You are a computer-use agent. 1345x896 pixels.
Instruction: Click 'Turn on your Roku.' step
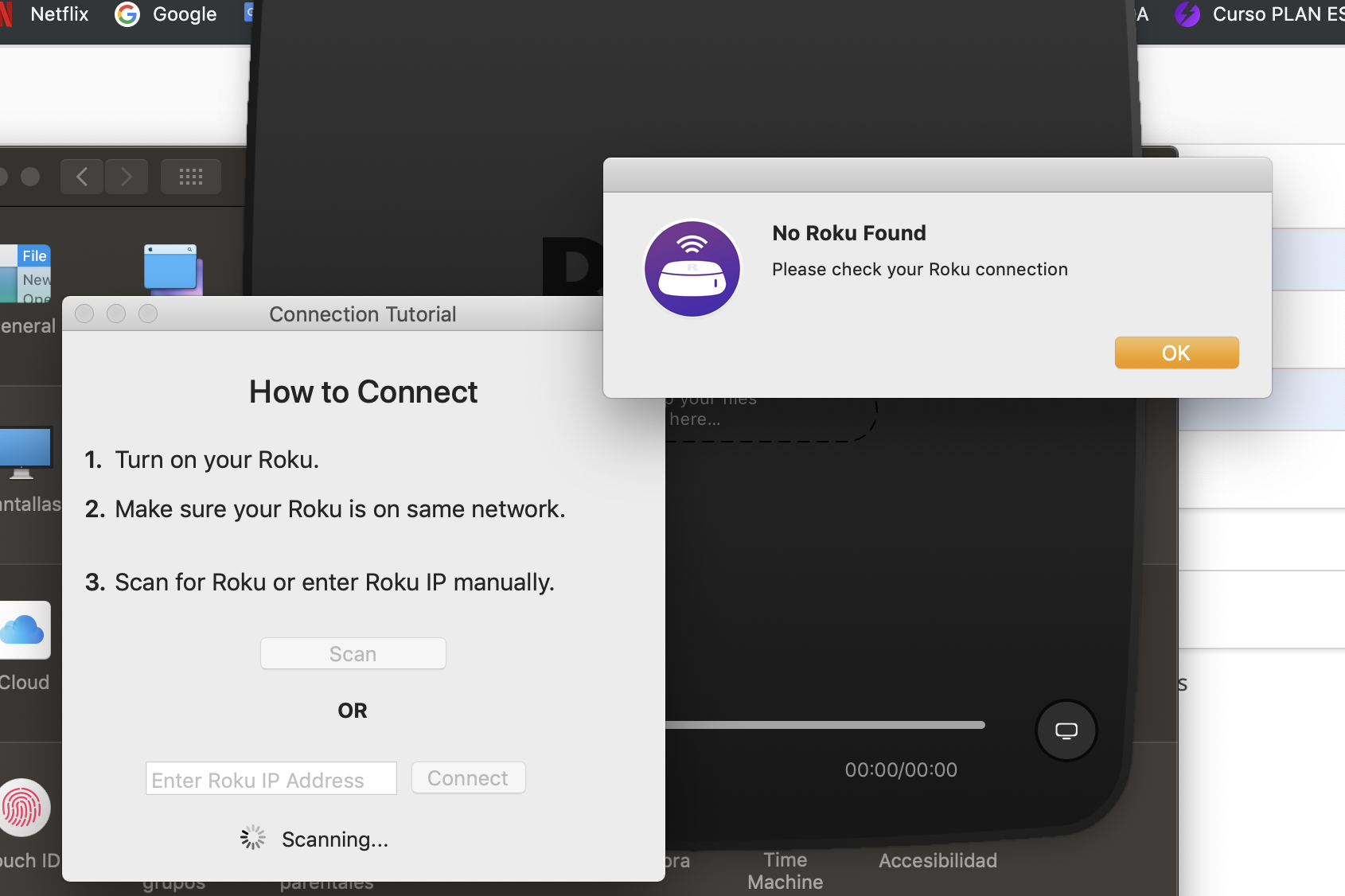(x=216, y=460)
